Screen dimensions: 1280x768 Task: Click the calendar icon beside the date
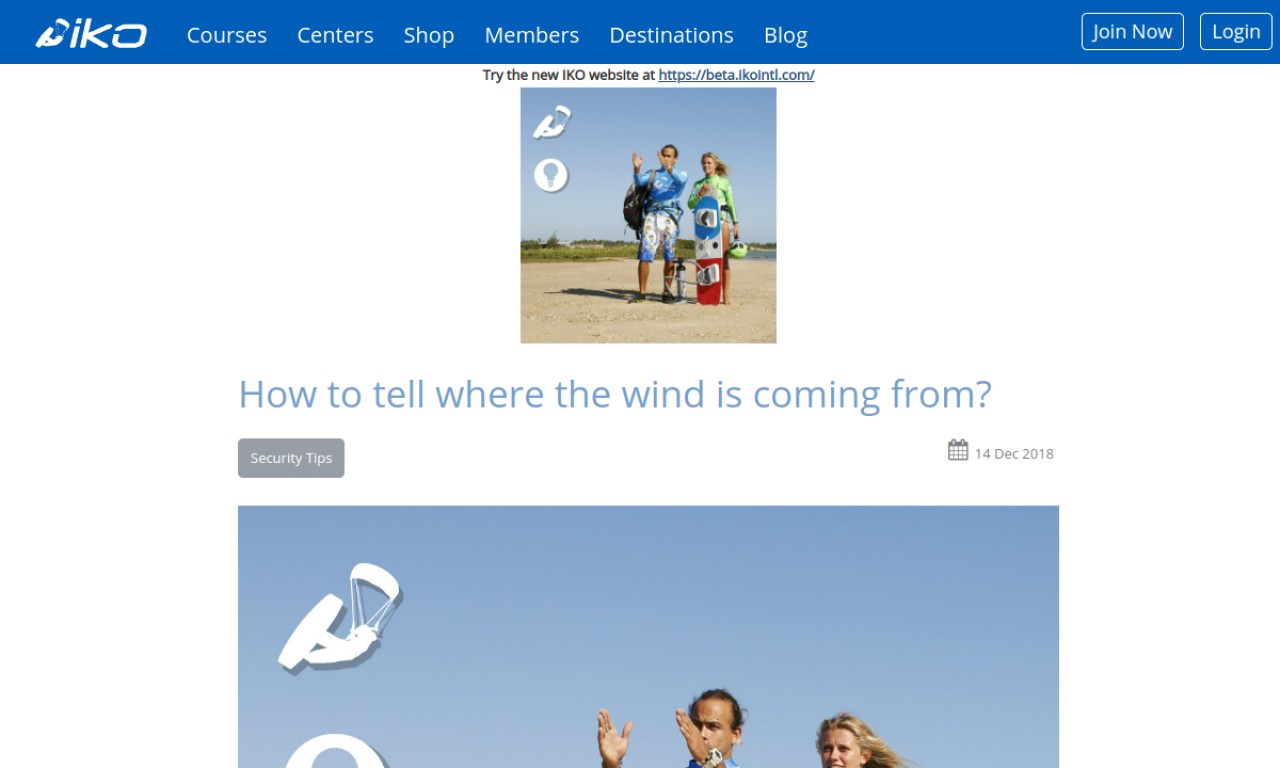click(958, 450)
